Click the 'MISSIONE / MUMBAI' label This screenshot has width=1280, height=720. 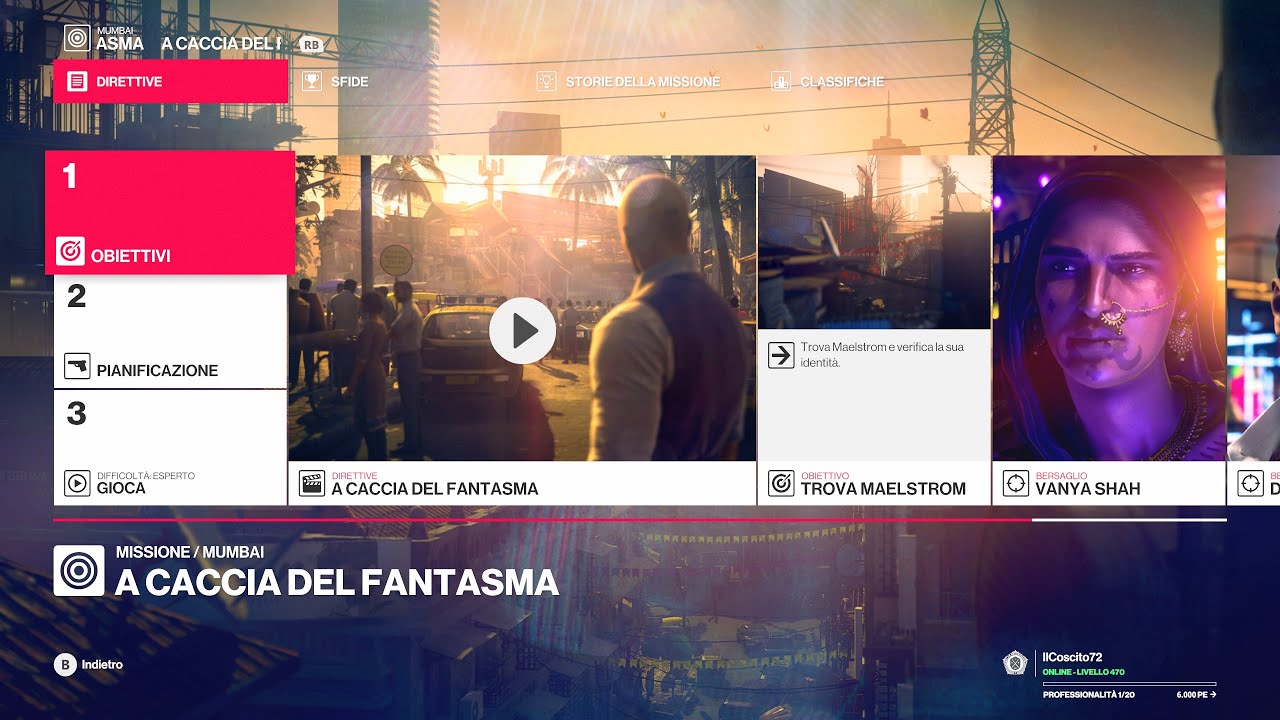pos(190,552)
